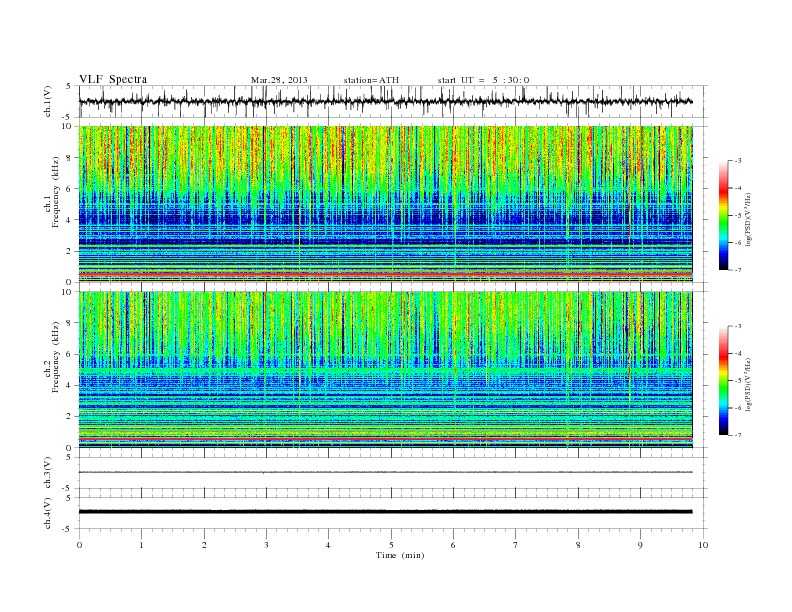The height and width of the screenshot is (612, 792).
Task: Click the time axis tick label "5"
Action: pyautogui.click(x=391, y=545)
